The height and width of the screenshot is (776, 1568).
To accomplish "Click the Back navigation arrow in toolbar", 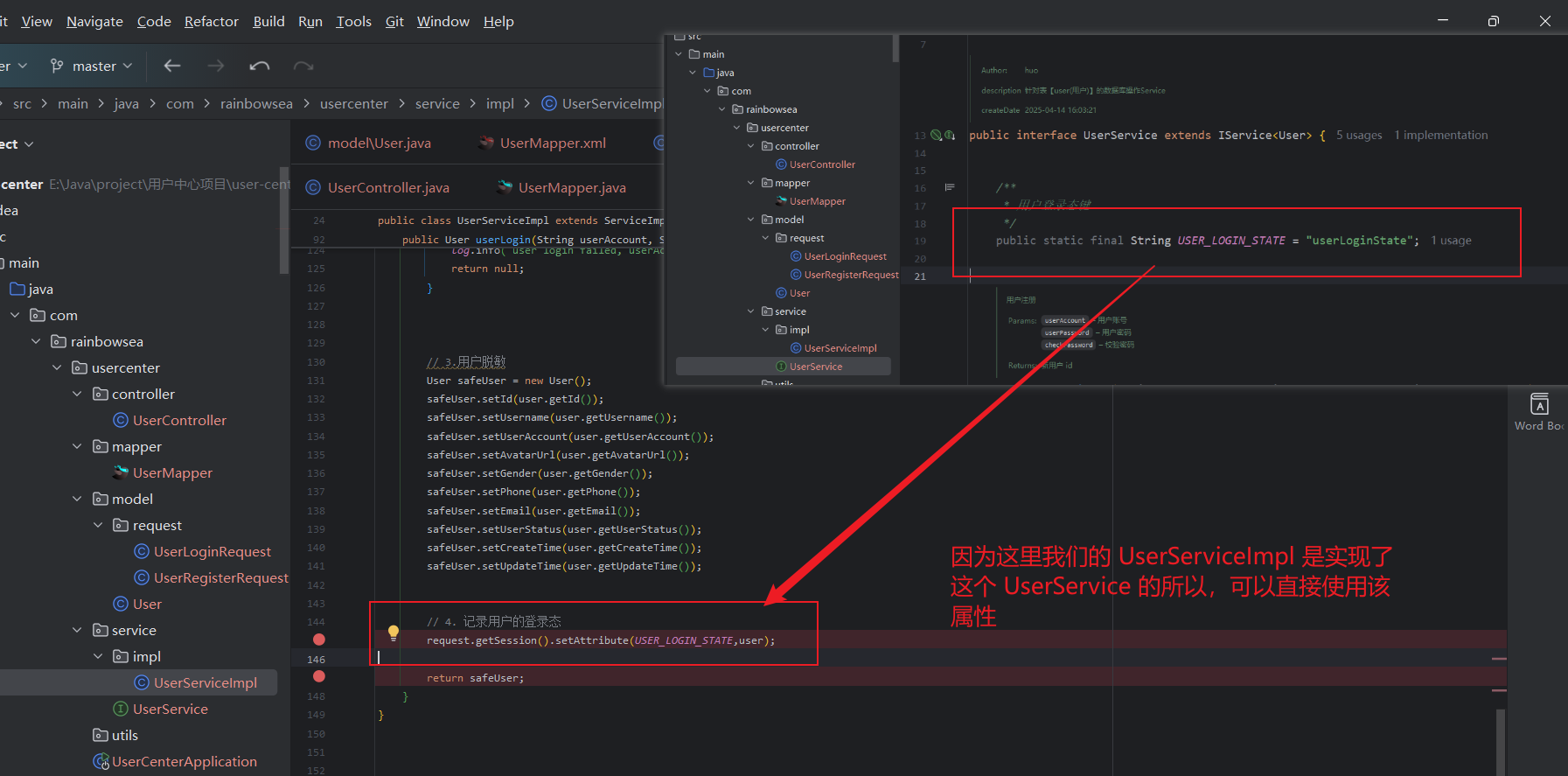I will [172, 66].
